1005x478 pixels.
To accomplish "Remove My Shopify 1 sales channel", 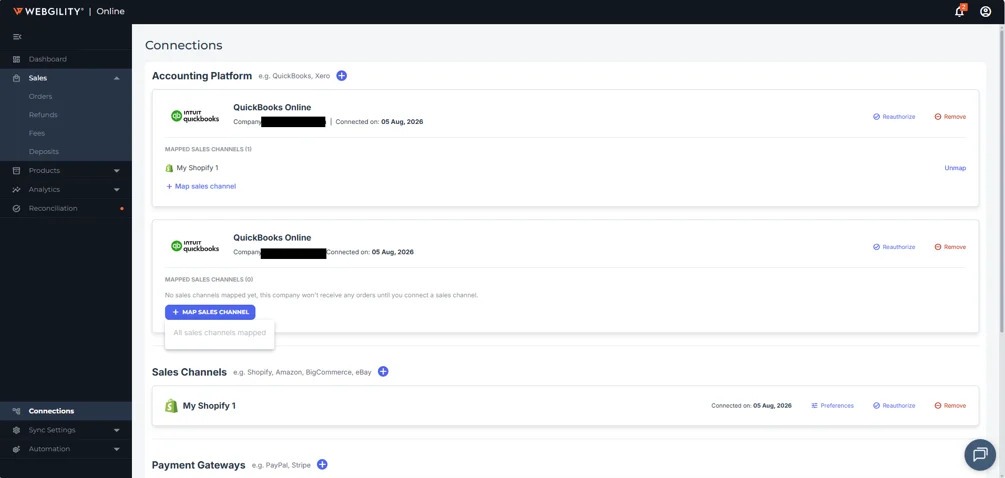I will pos(950,406).
